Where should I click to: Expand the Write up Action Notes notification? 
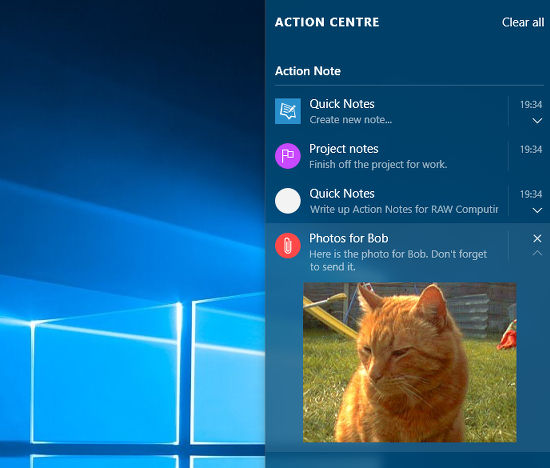click(x=537, y=210)
